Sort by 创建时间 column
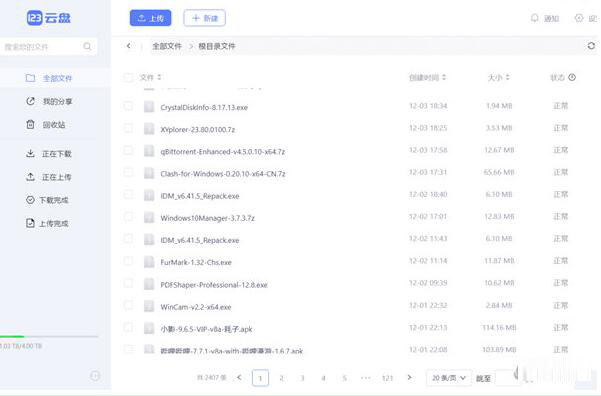 pyautogui.click(x=427, y=77)
